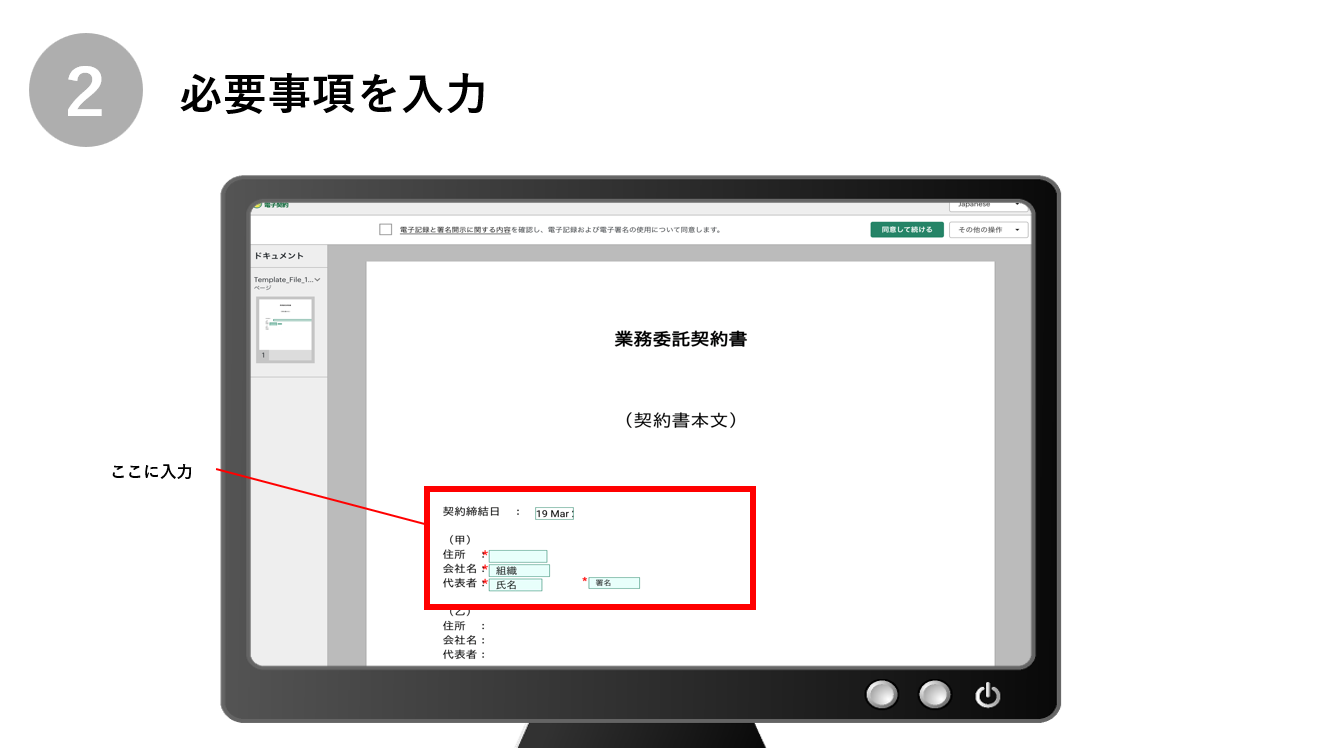Click the ドキュメント panel header
This screenshot has width=1327, height=748.
click(x=279, y=256)
